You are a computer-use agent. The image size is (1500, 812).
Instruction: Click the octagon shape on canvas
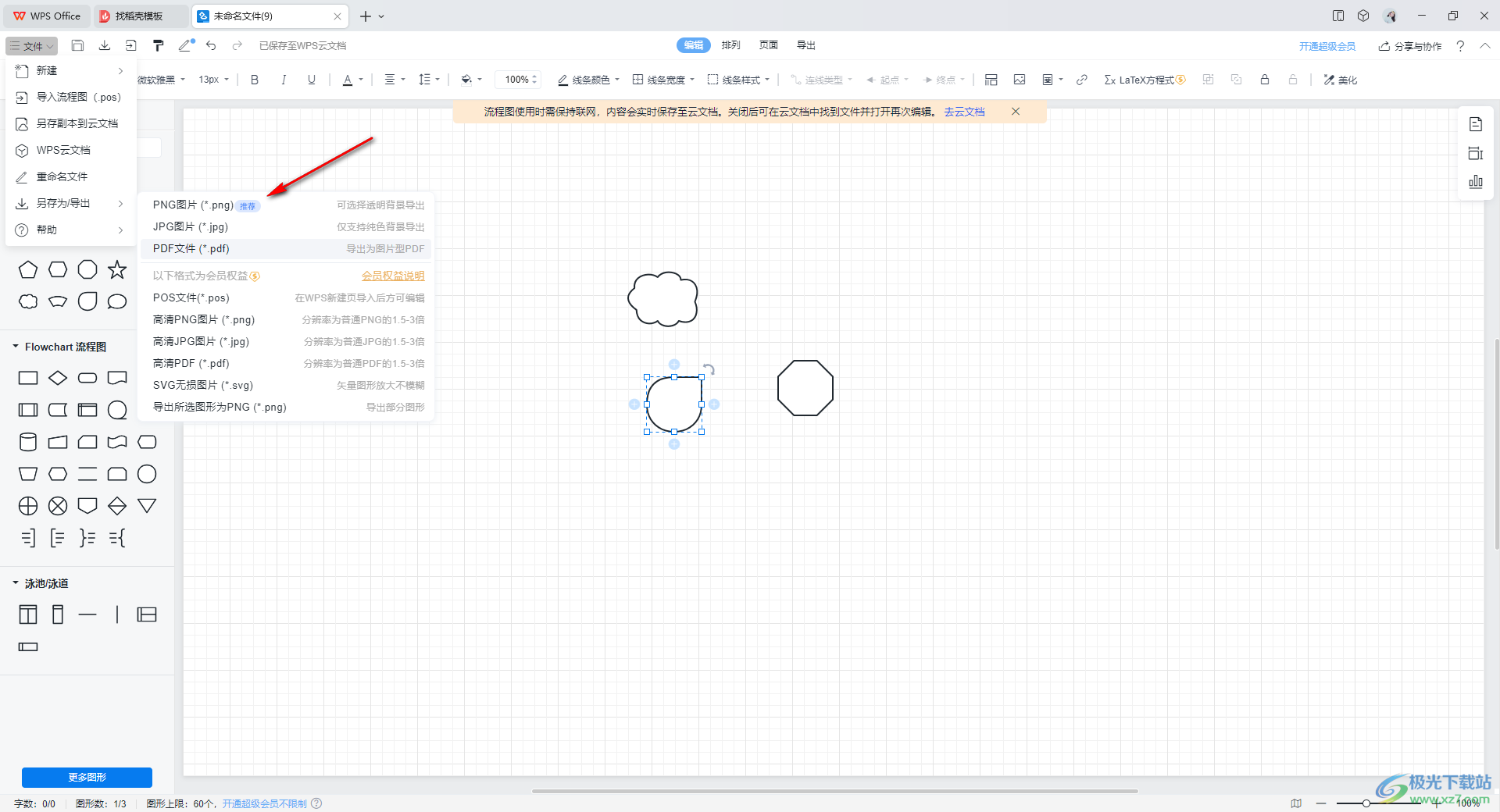click(x=805, y=388)
